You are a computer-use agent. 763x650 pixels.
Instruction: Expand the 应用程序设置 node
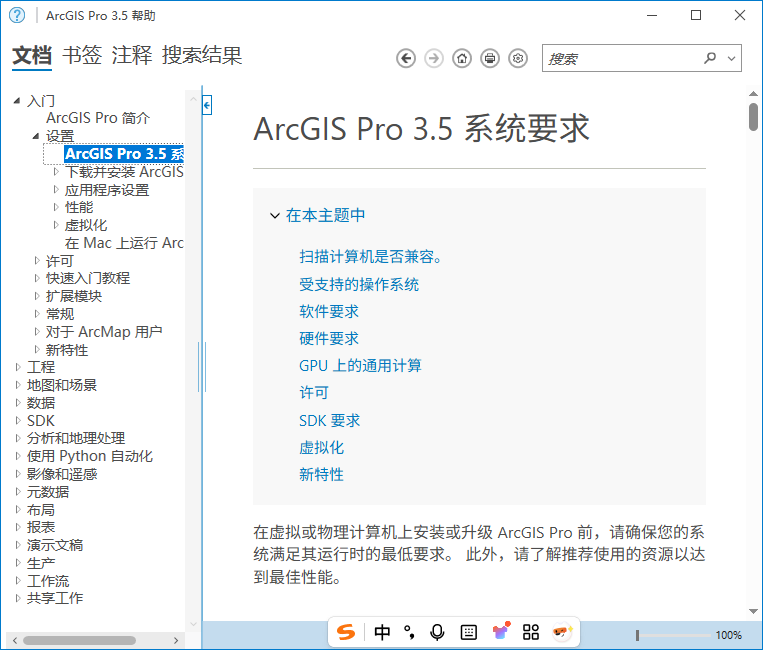click(x=56, y=189)
